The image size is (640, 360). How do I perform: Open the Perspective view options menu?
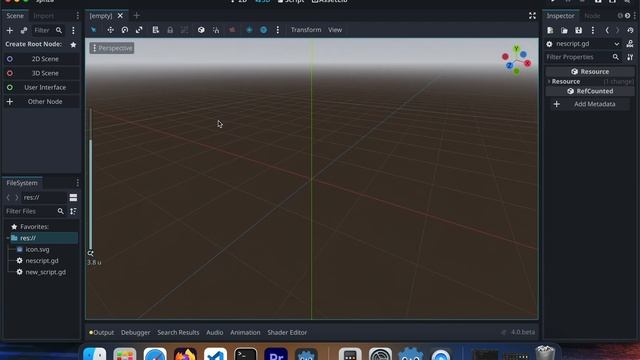coord(112,48)
